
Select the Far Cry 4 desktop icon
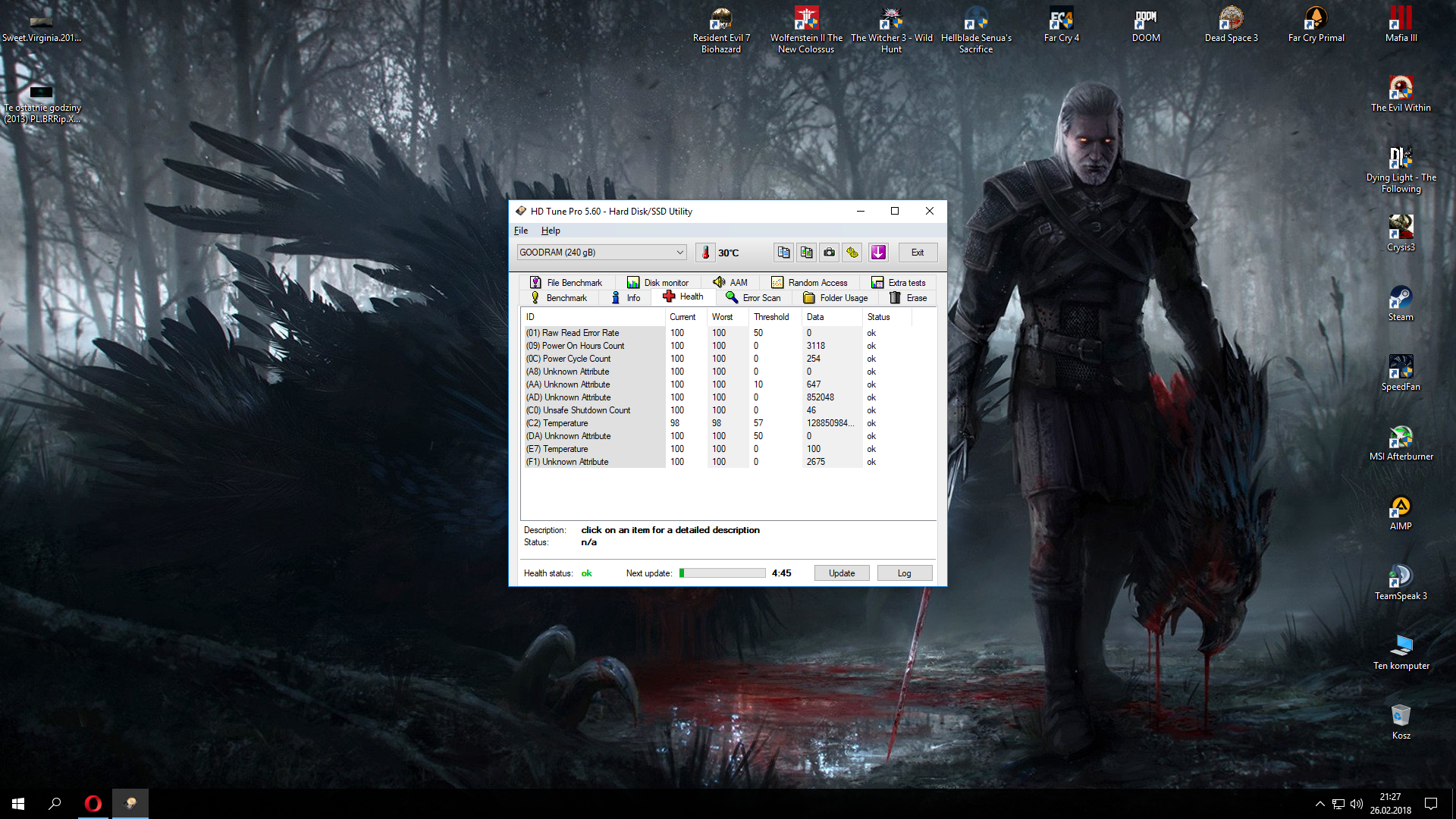point(1062,25)
